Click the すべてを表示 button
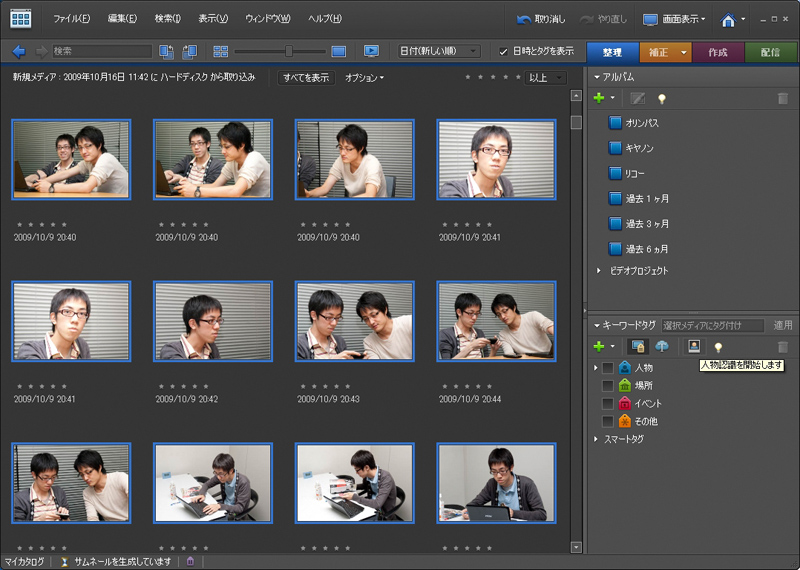800x570 pixels. click(306, 78)
